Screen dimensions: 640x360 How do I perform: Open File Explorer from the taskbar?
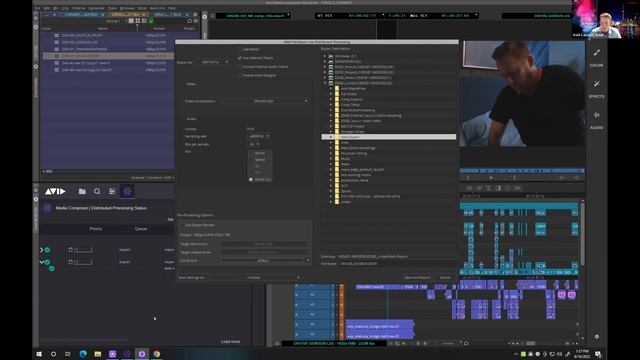98,354
